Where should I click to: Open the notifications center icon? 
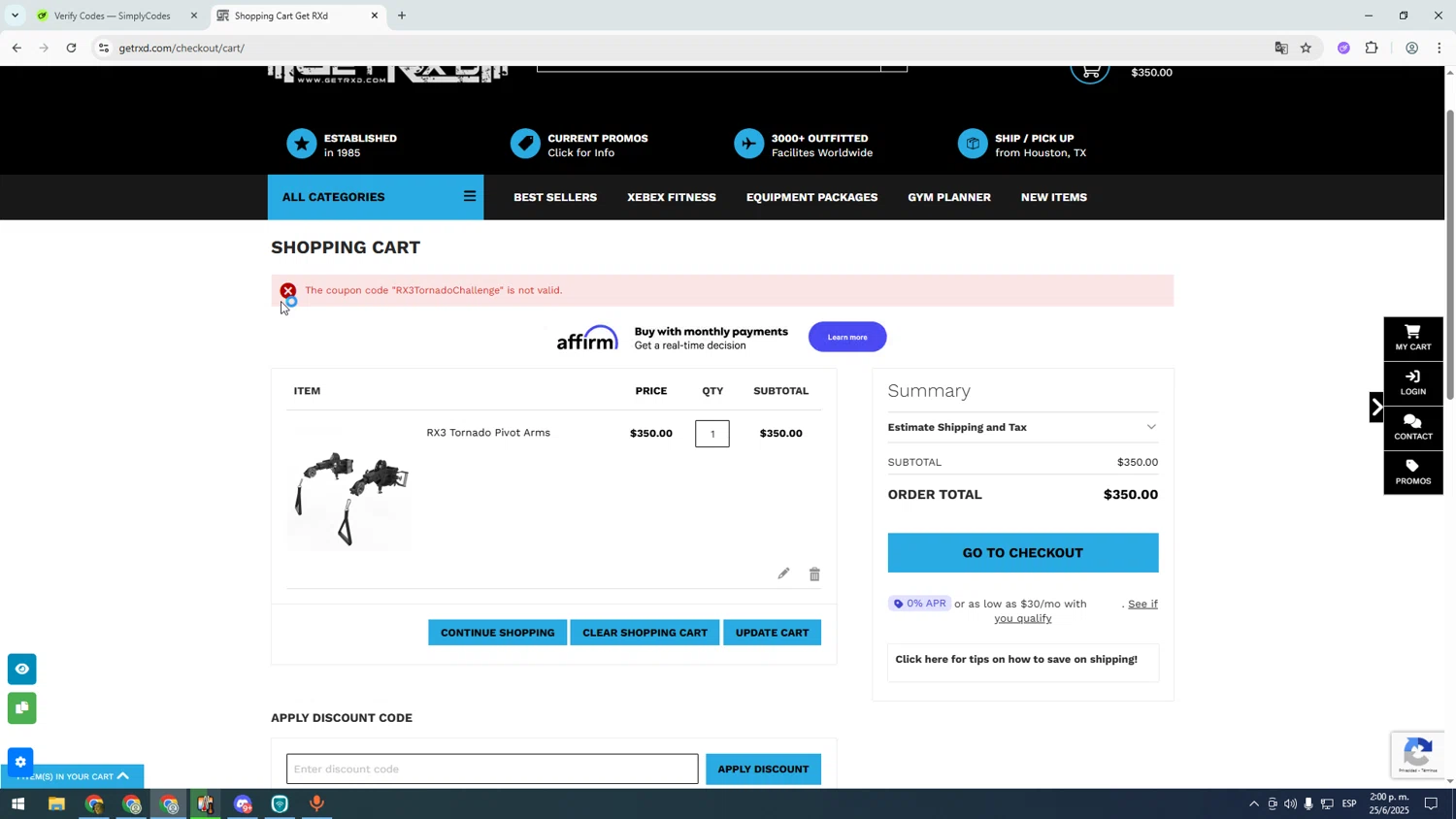1431,804
